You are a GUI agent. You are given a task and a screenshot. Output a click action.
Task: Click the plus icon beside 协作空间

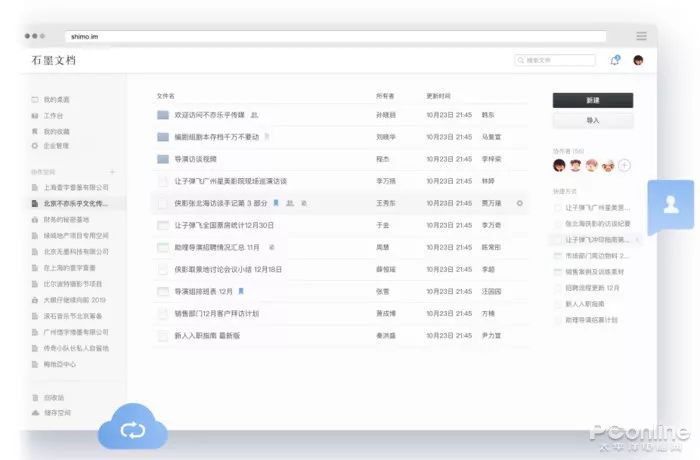click(112, 171)
